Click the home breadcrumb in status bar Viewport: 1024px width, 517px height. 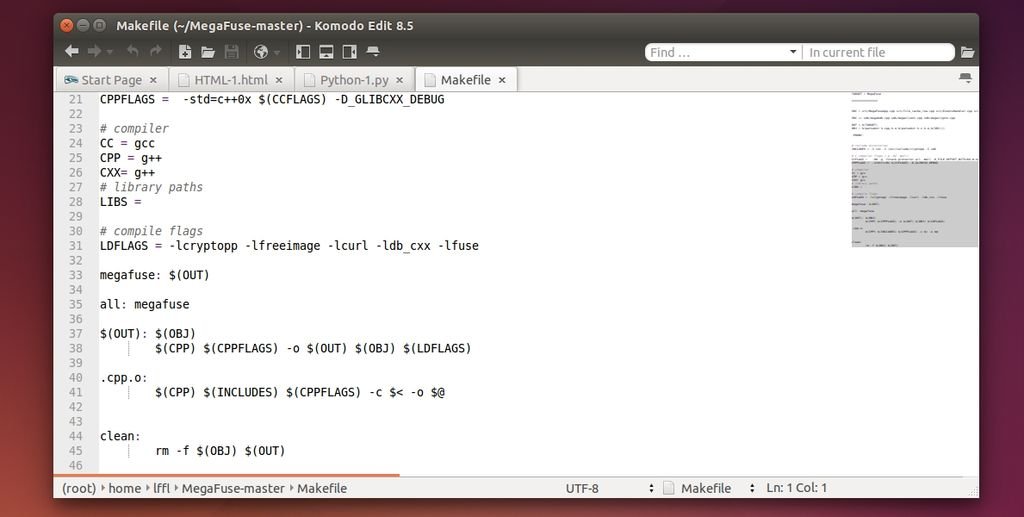(125, 488)
